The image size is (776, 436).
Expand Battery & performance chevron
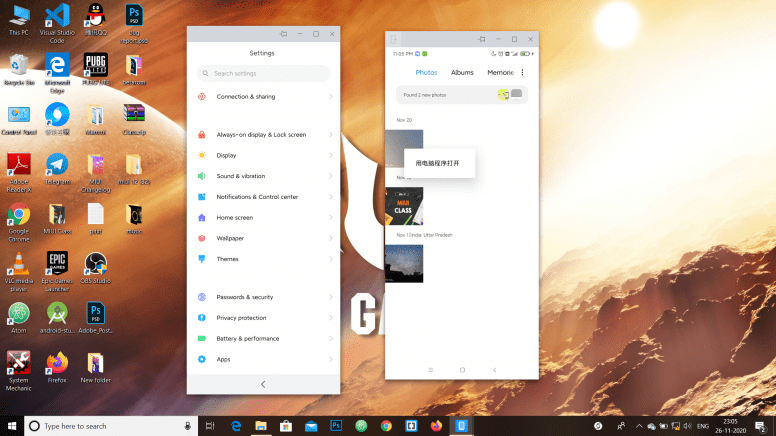331,339
